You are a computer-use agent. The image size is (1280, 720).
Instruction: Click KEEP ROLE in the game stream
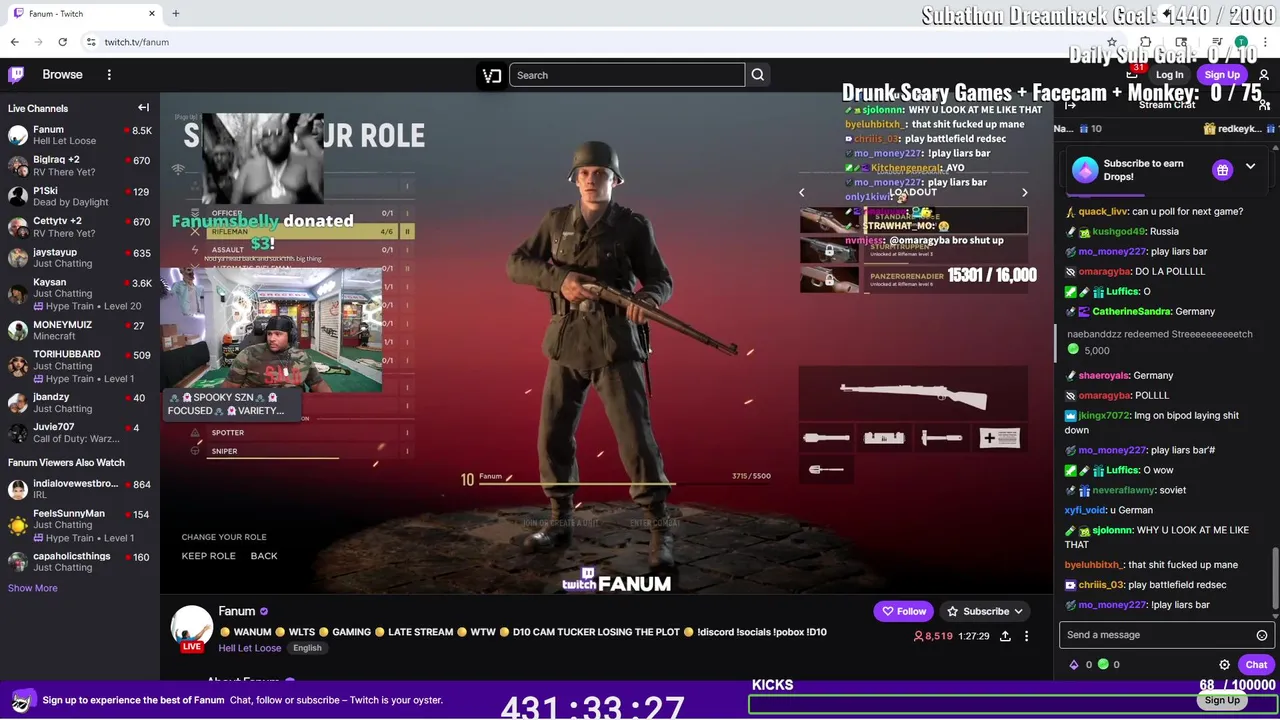pyautogui.click(x=208, y=556)
